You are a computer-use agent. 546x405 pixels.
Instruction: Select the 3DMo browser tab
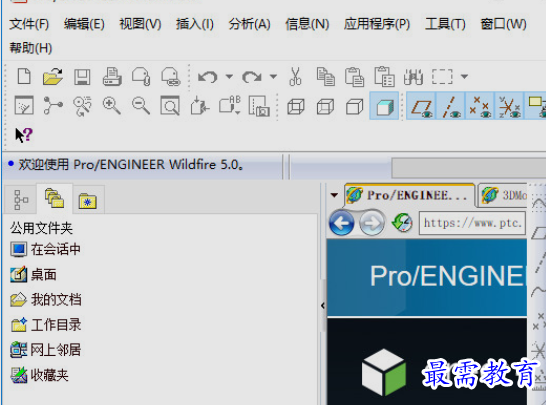coord(503,195)
